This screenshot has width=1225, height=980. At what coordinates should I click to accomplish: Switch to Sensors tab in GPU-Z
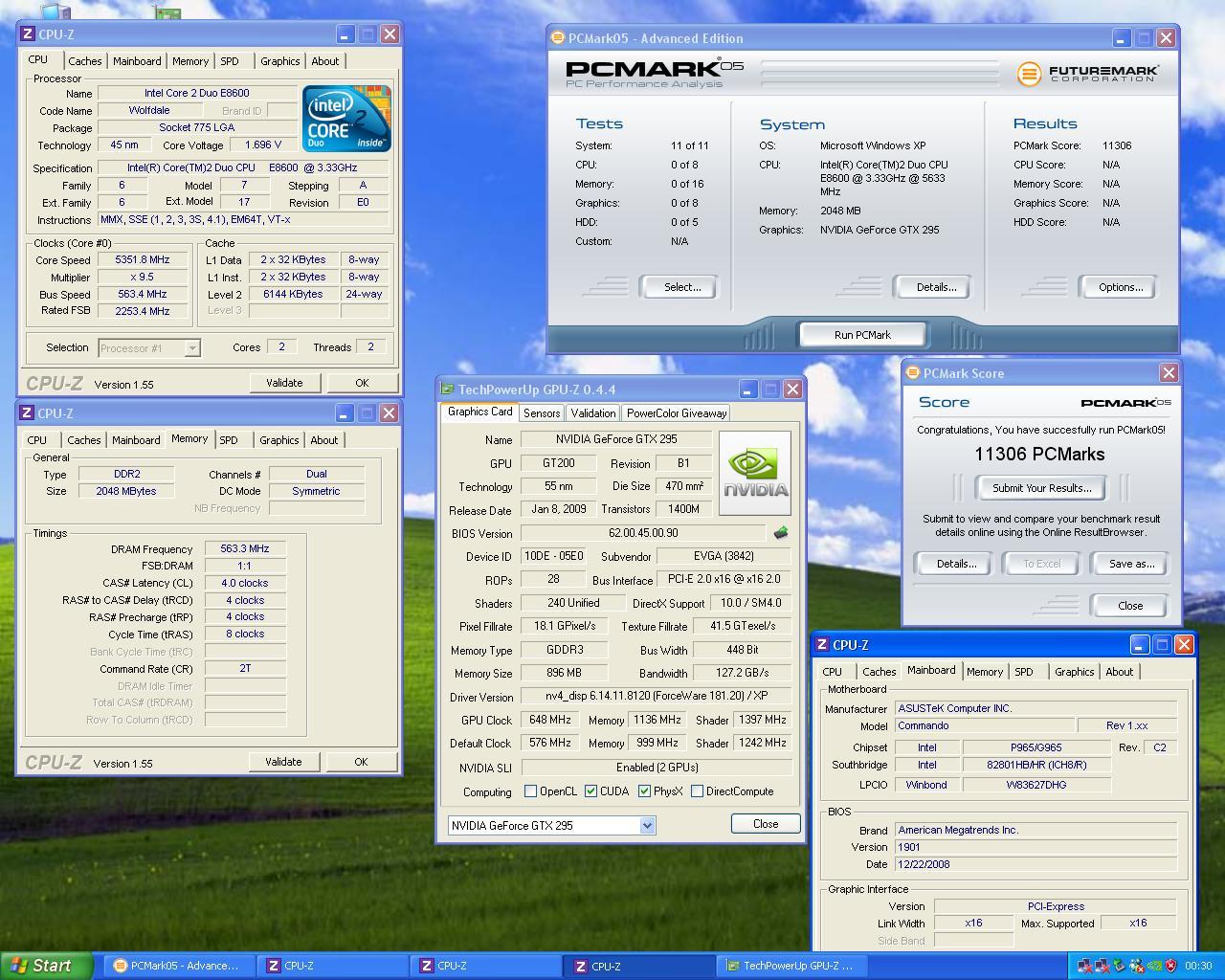click(542, 413)
